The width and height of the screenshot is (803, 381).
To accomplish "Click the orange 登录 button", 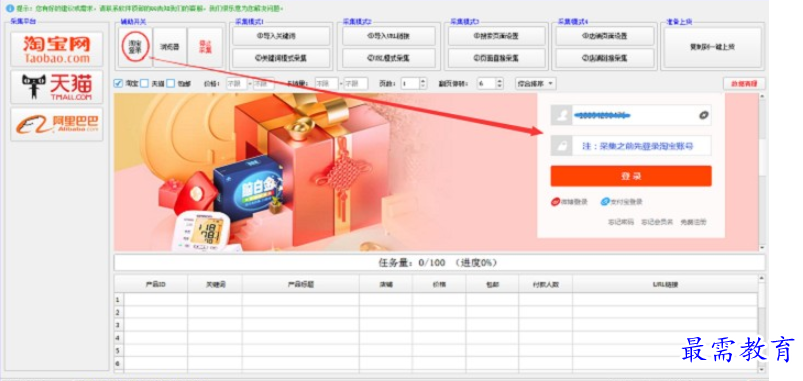I will point(631,176).
